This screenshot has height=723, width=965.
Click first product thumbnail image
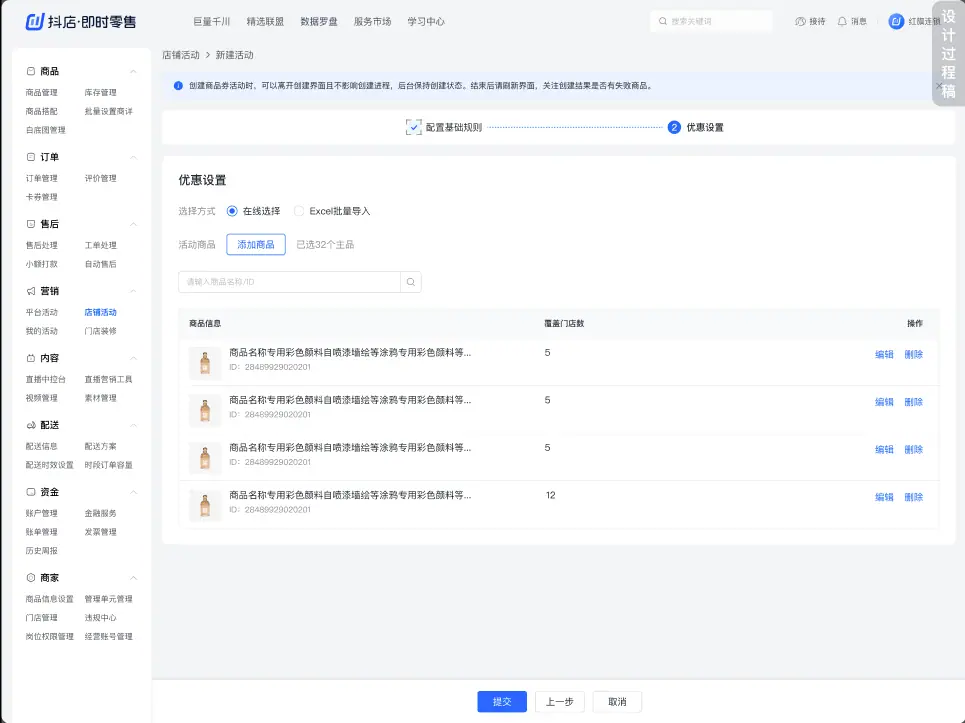(205, 362)
